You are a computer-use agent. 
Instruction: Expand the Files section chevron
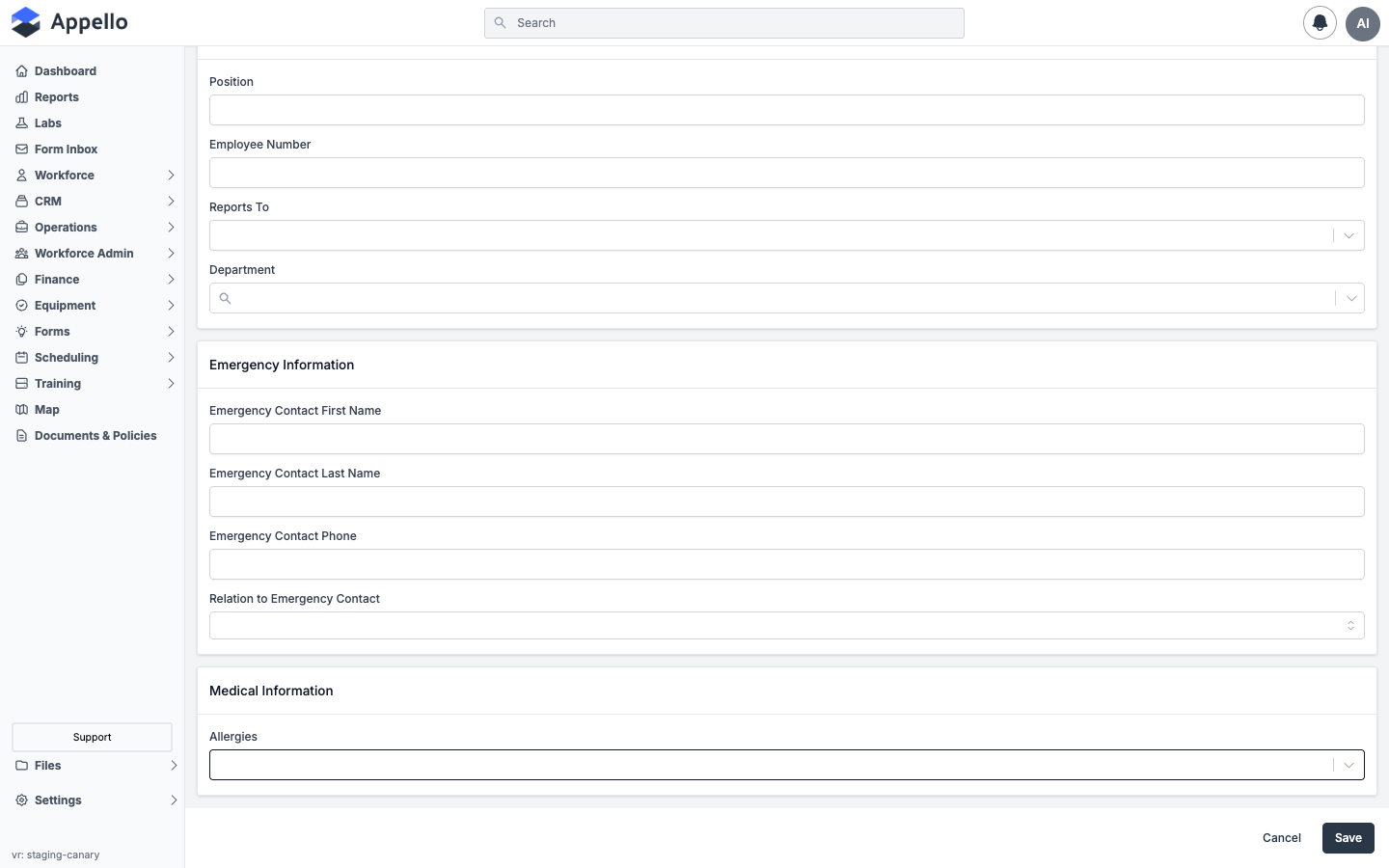tap(174, 766)
